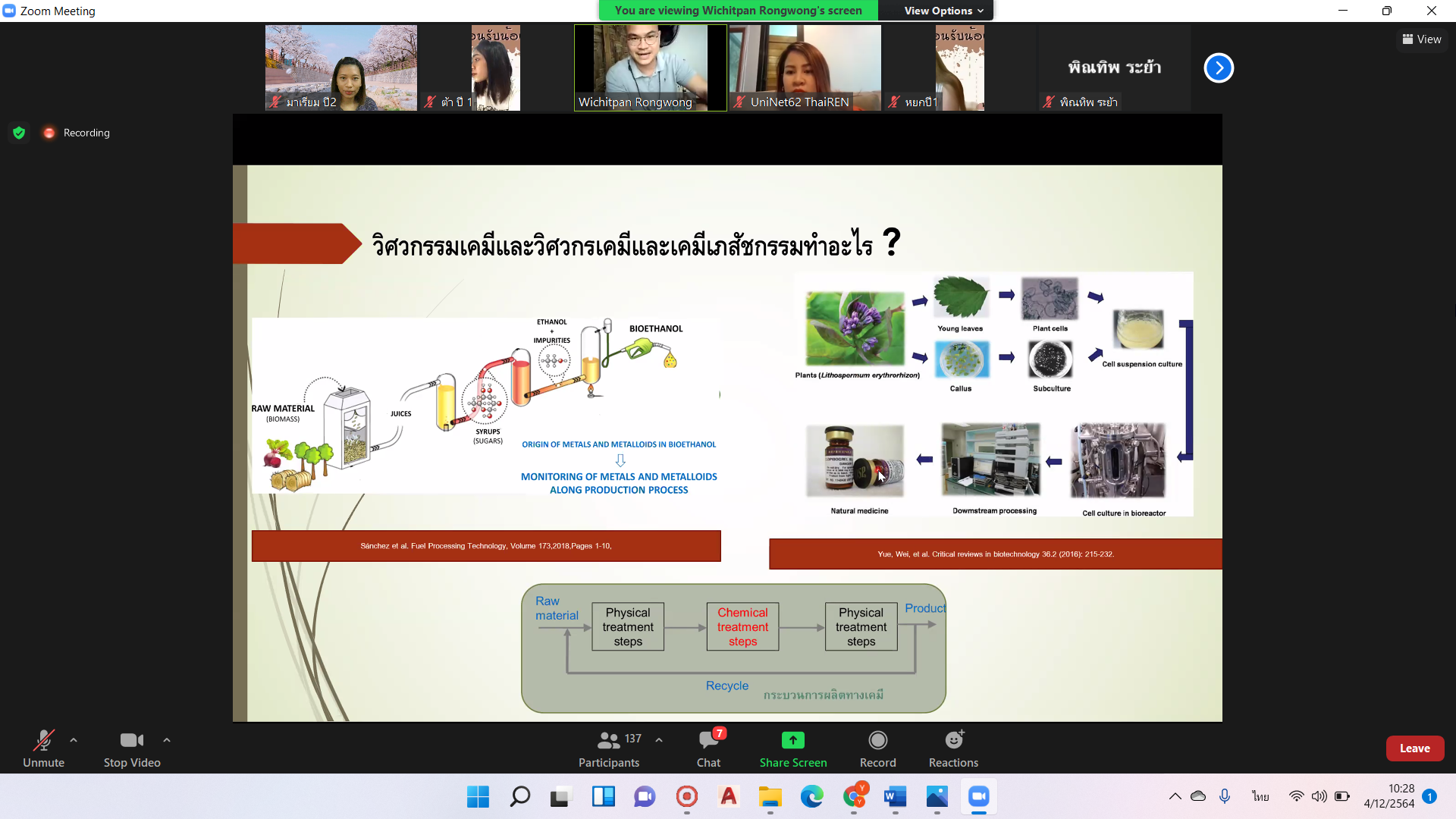The height and width of the screenshot is (819, 1456).
Task: Open Microsoft Word from taskbar
Action: [x=895, y=797]
